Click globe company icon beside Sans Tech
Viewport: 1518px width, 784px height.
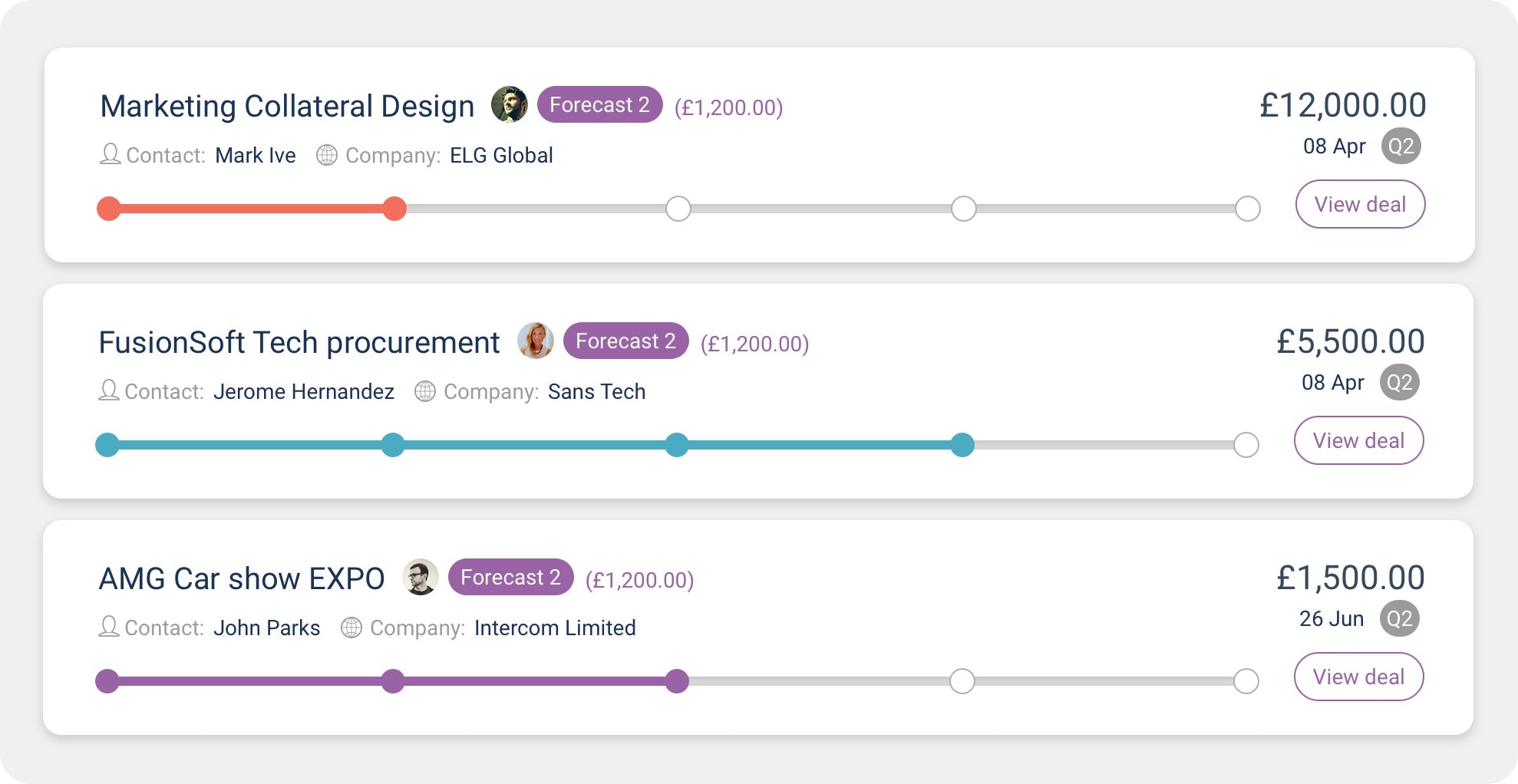click(425, 391)
